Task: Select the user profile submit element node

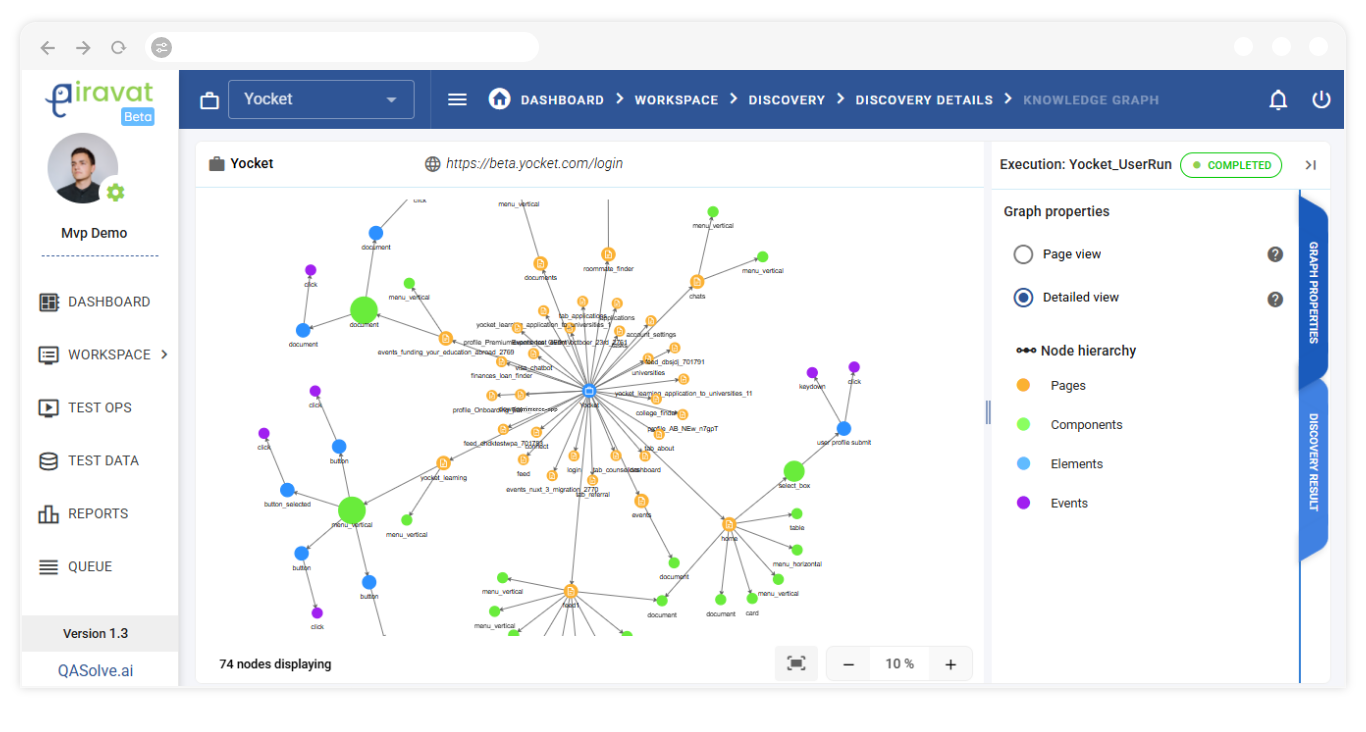Action: click(843, 428)
